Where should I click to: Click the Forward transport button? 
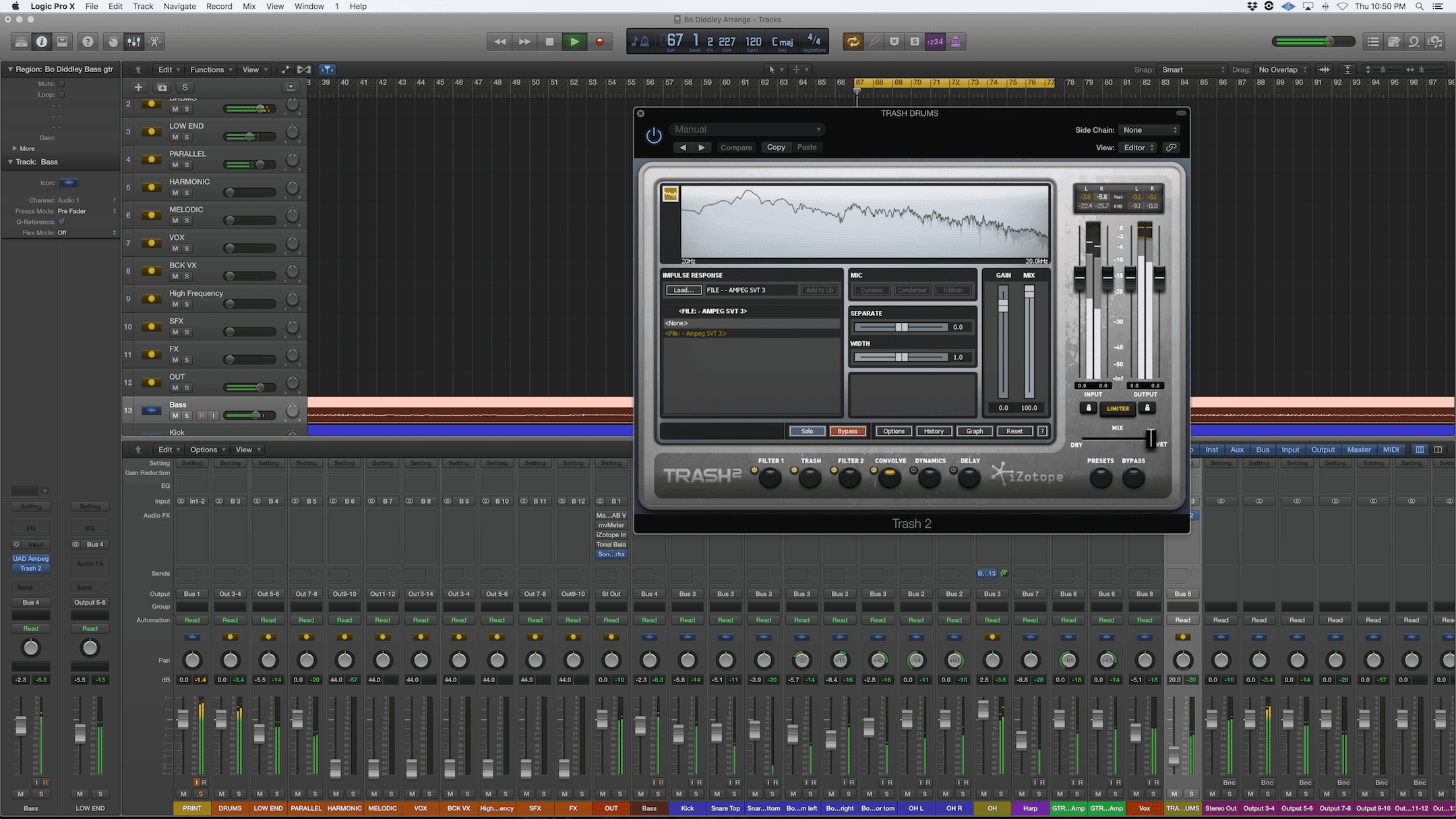click(524, 42)
